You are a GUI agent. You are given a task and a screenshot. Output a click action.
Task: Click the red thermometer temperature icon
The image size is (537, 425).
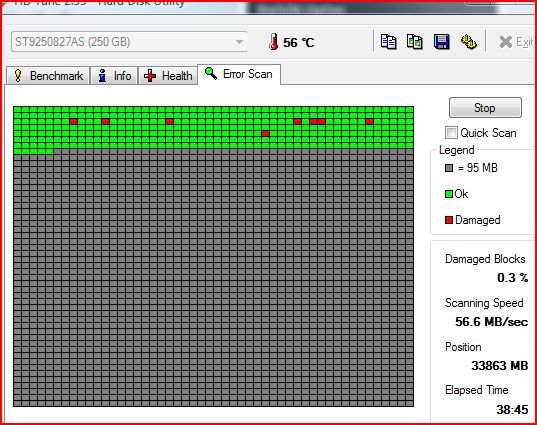tap(273, 42)
